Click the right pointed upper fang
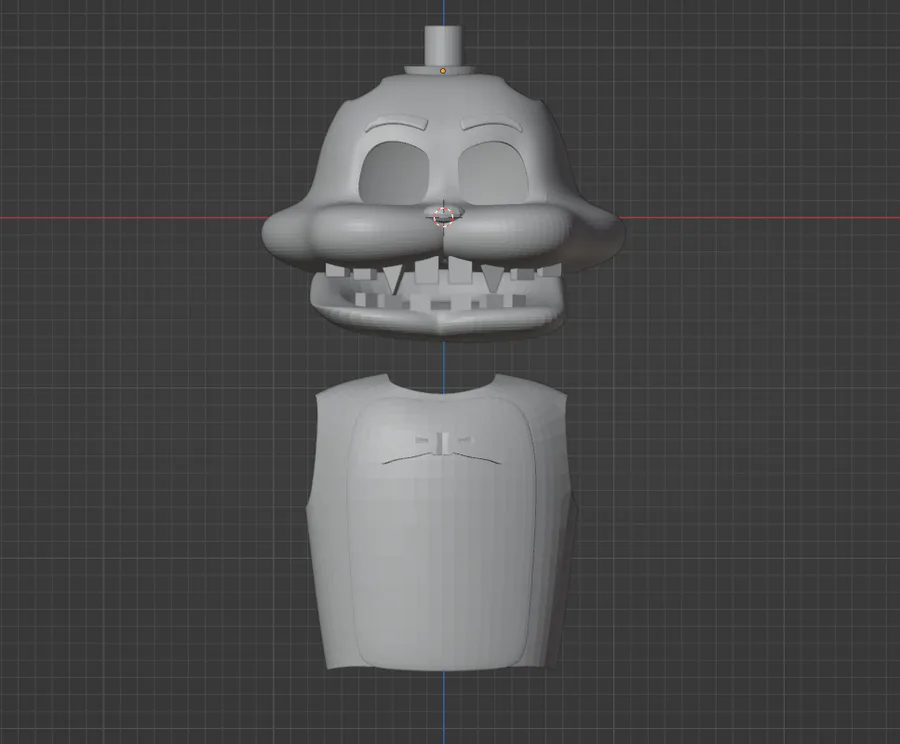Viewport: 900px width, 744px height. (492, 277)
